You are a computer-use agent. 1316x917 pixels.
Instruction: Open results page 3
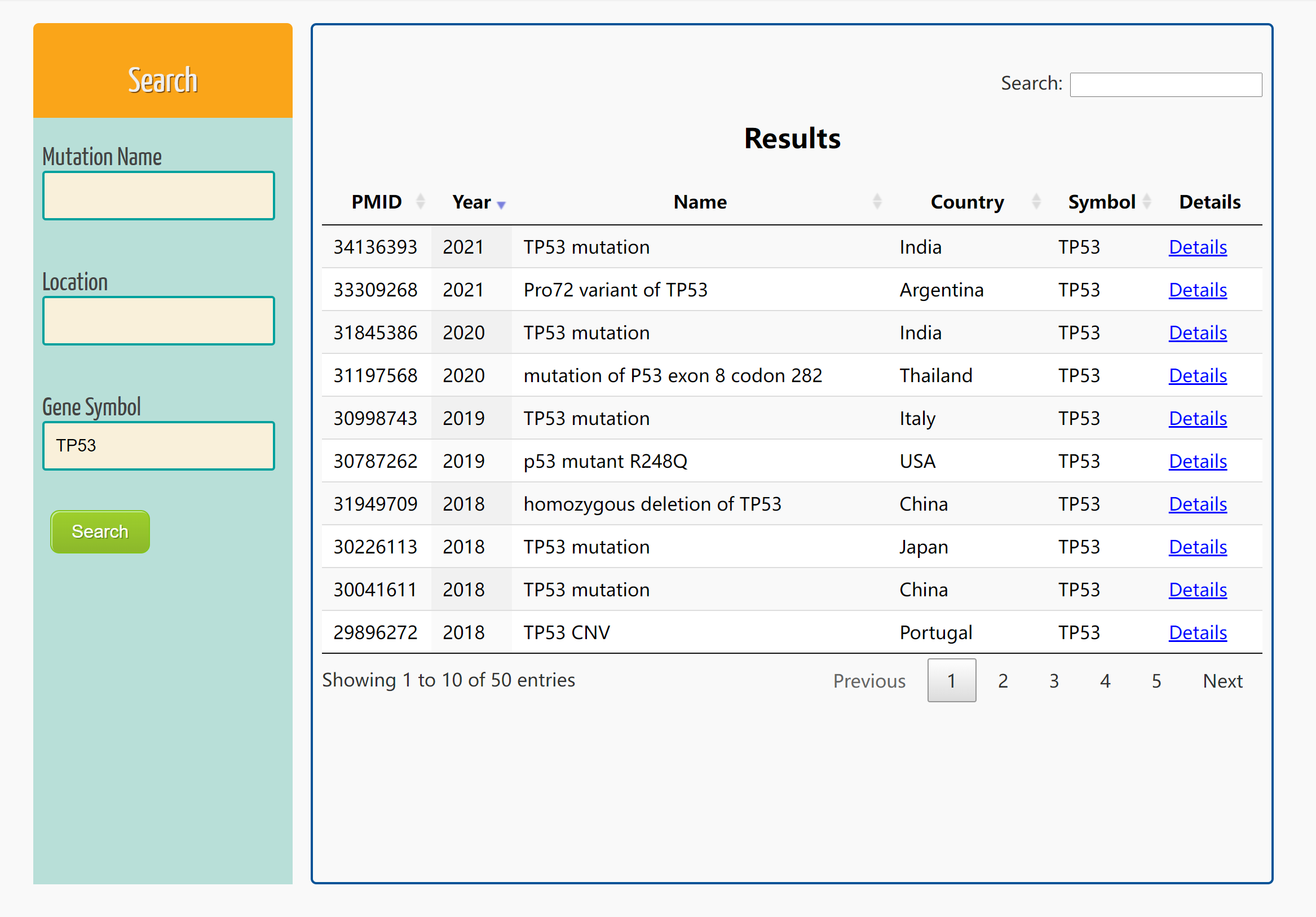(x=1053, y=680)
